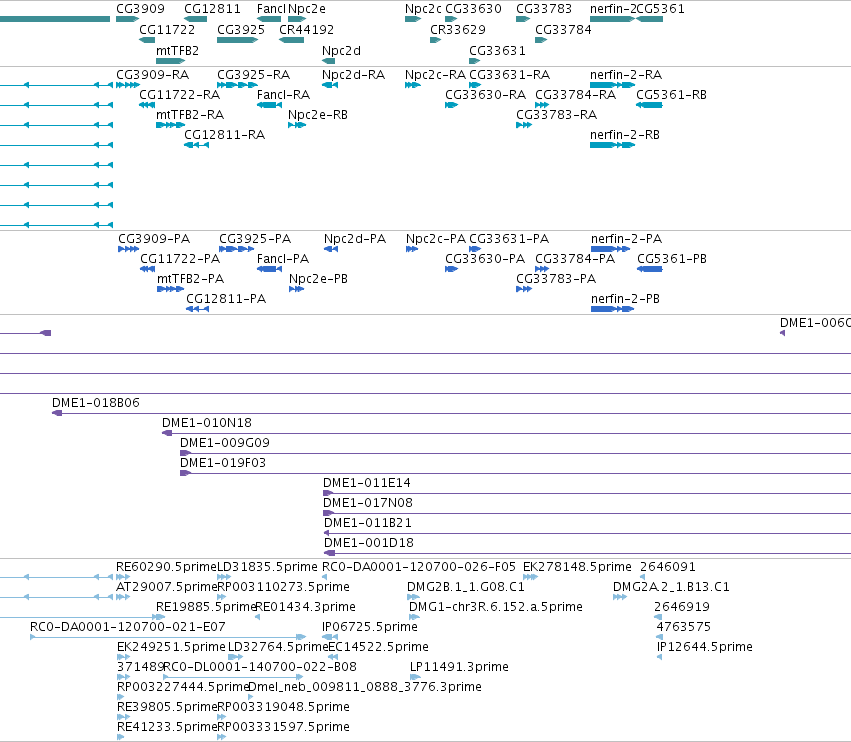Select transcript CG3909-RA
851x742 pixels.
click(x=128, y=85)
